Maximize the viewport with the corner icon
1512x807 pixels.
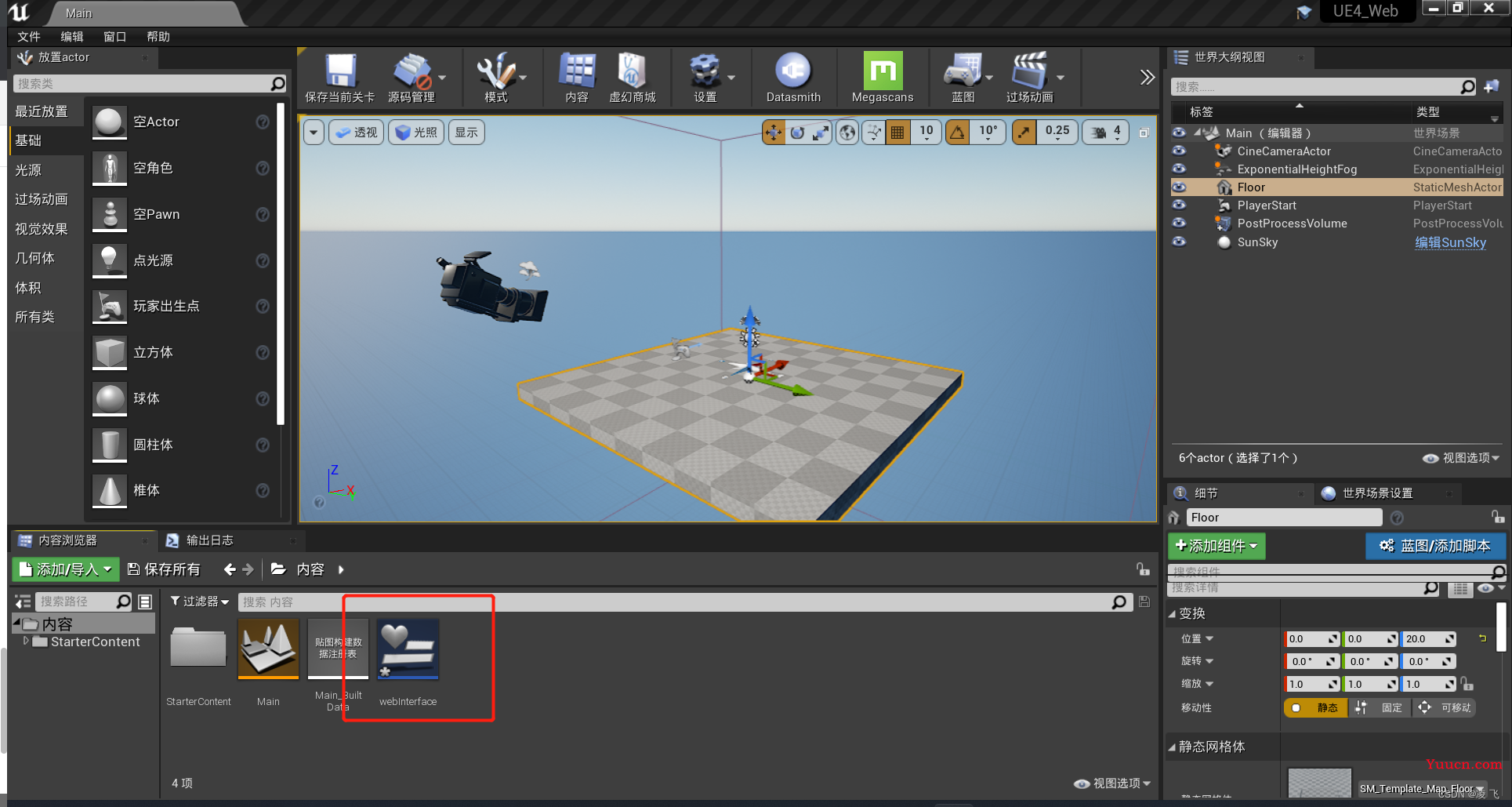point(1144,133)
